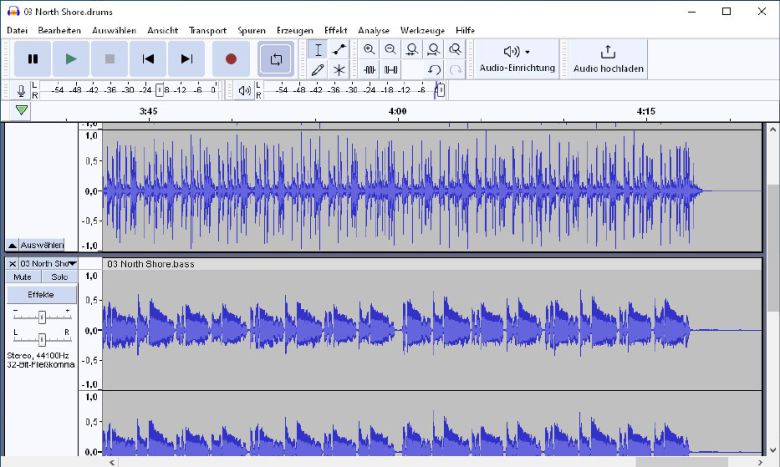Click the Zoom In magnifier
780x467 pixels.
coord(369,49)
